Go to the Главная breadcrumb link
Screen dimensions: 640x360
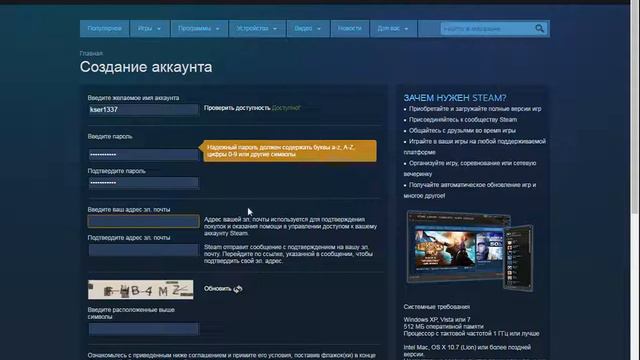pos(91,53)
